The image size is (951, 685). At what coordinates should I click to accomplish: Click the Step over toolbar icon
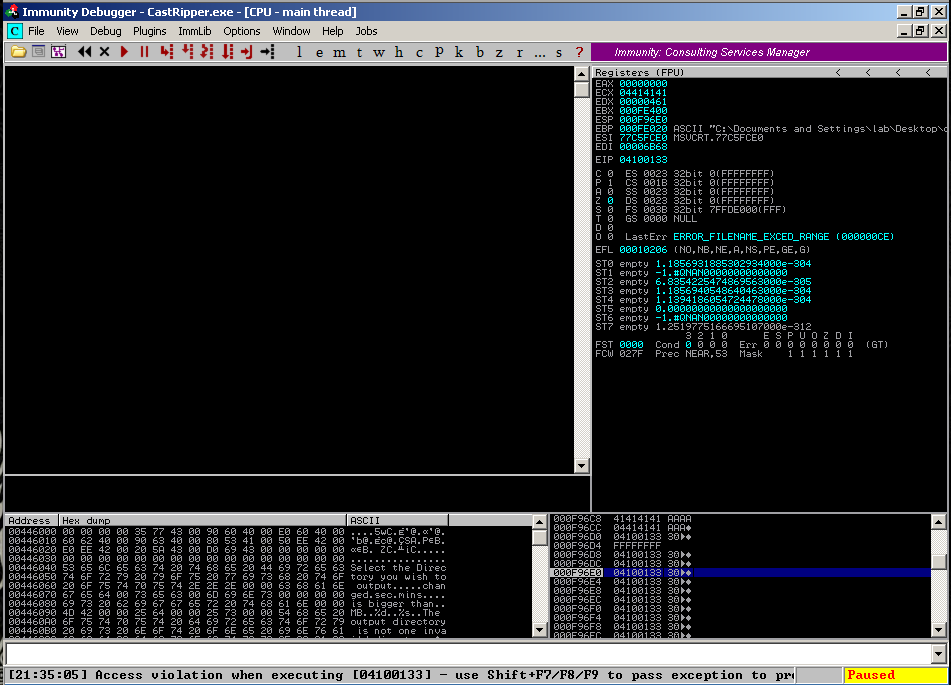(187, 52)
